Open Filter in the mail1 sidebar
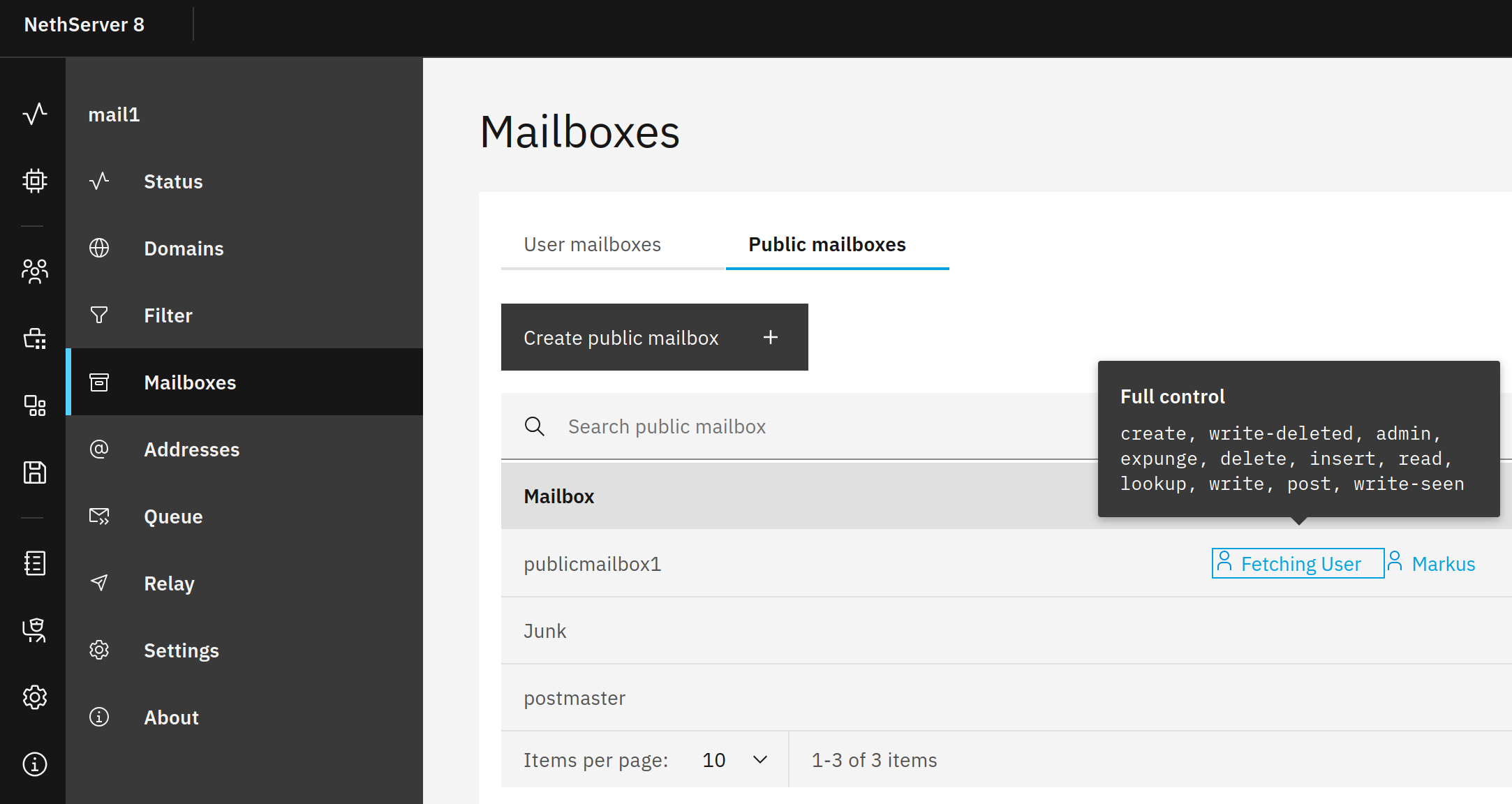The image size is (1512, 804). (168, 315)
